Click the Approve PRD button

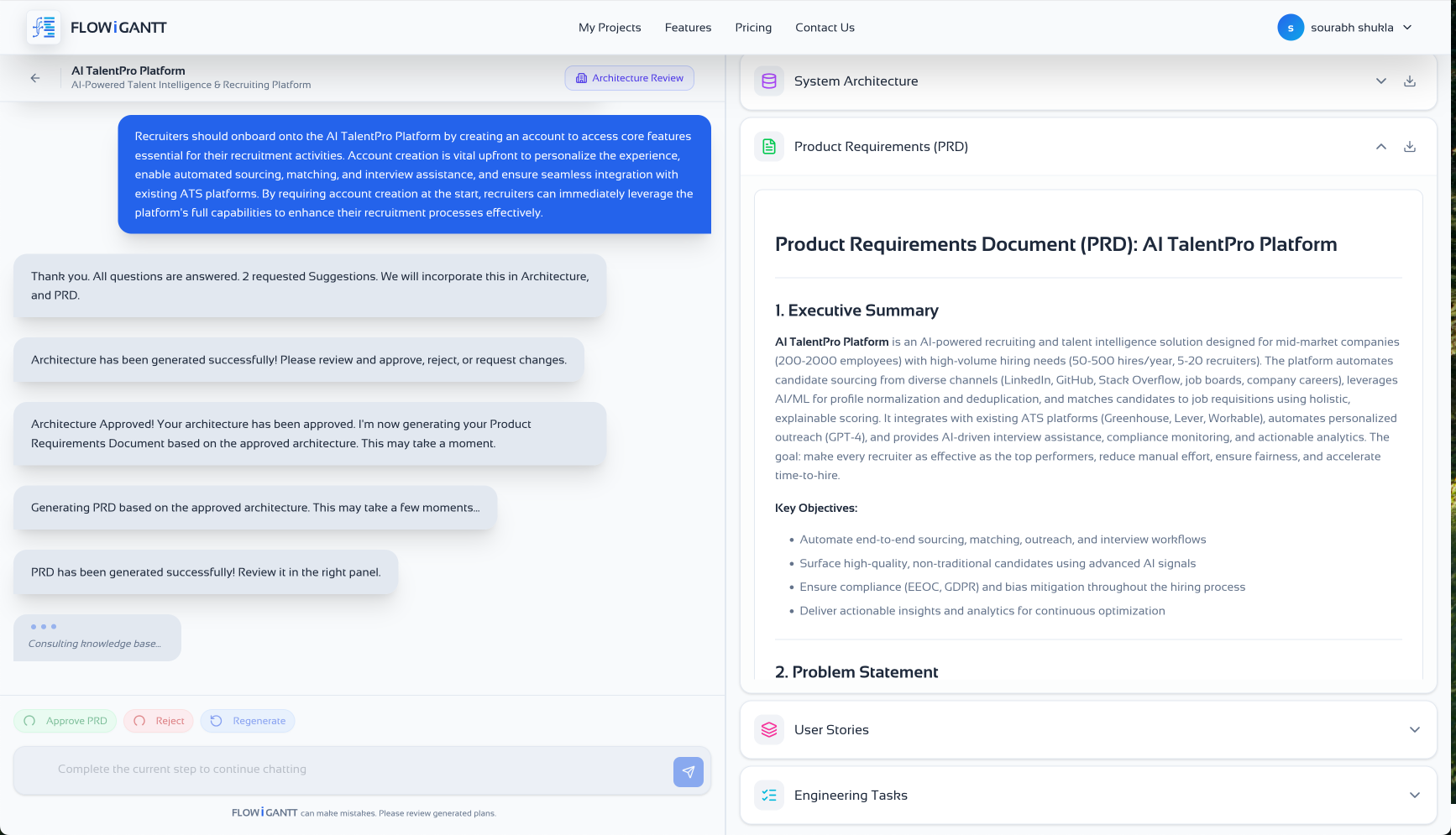pos(65,721)
